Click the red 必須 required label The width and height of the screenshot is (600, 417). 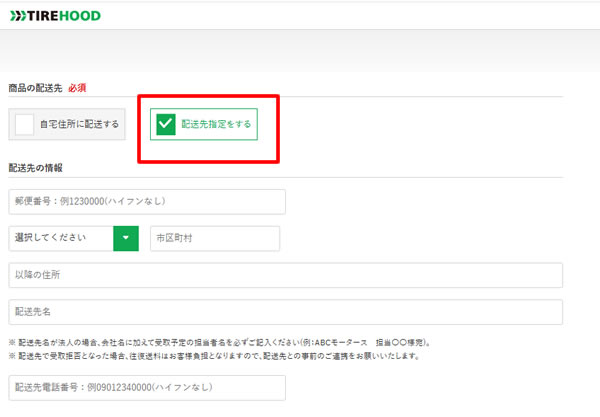point(79,88)
